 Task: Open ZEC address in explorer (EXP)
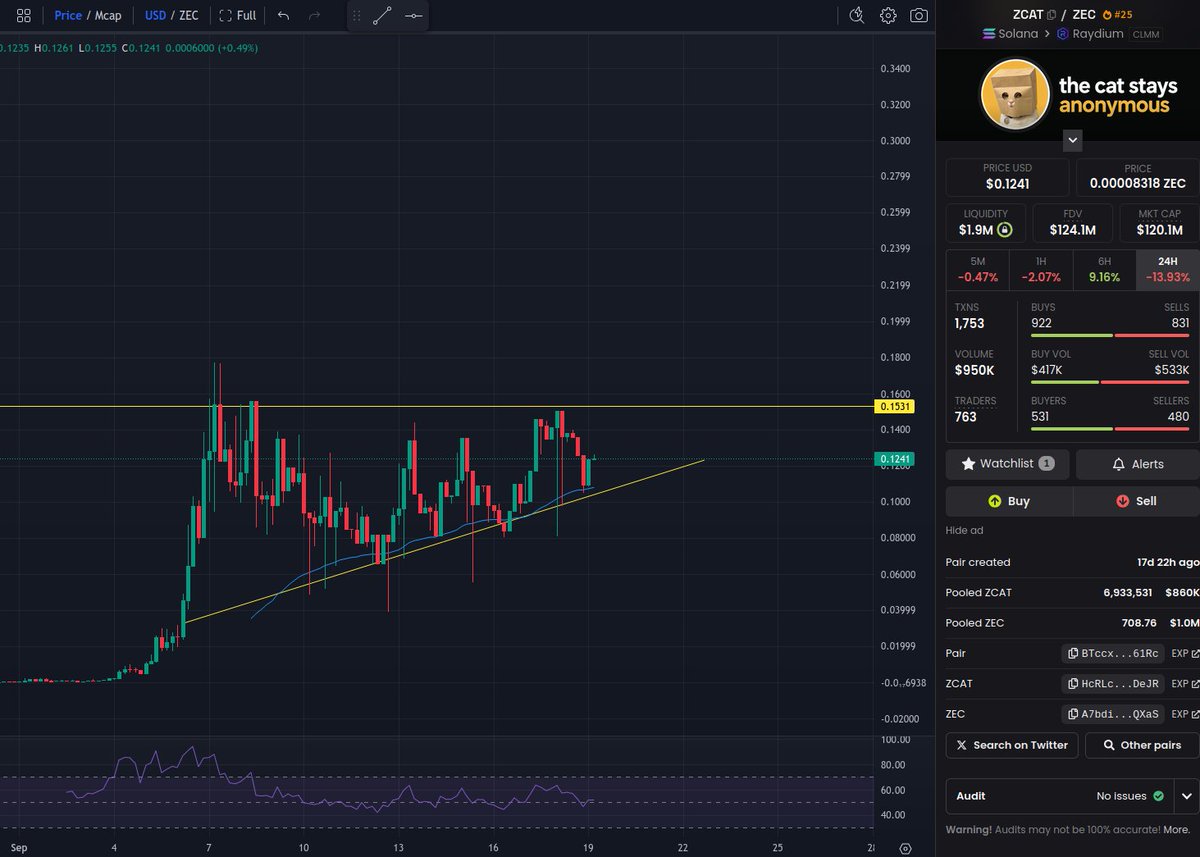tap(1185, 714)
